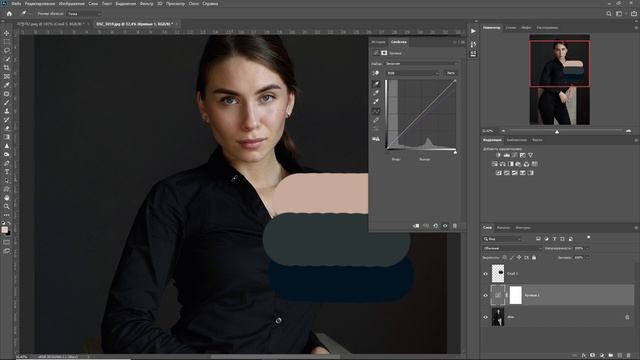Add an Invert adjustment
Viewport: 640px width, 360px height.
click(x=498, y=173)
